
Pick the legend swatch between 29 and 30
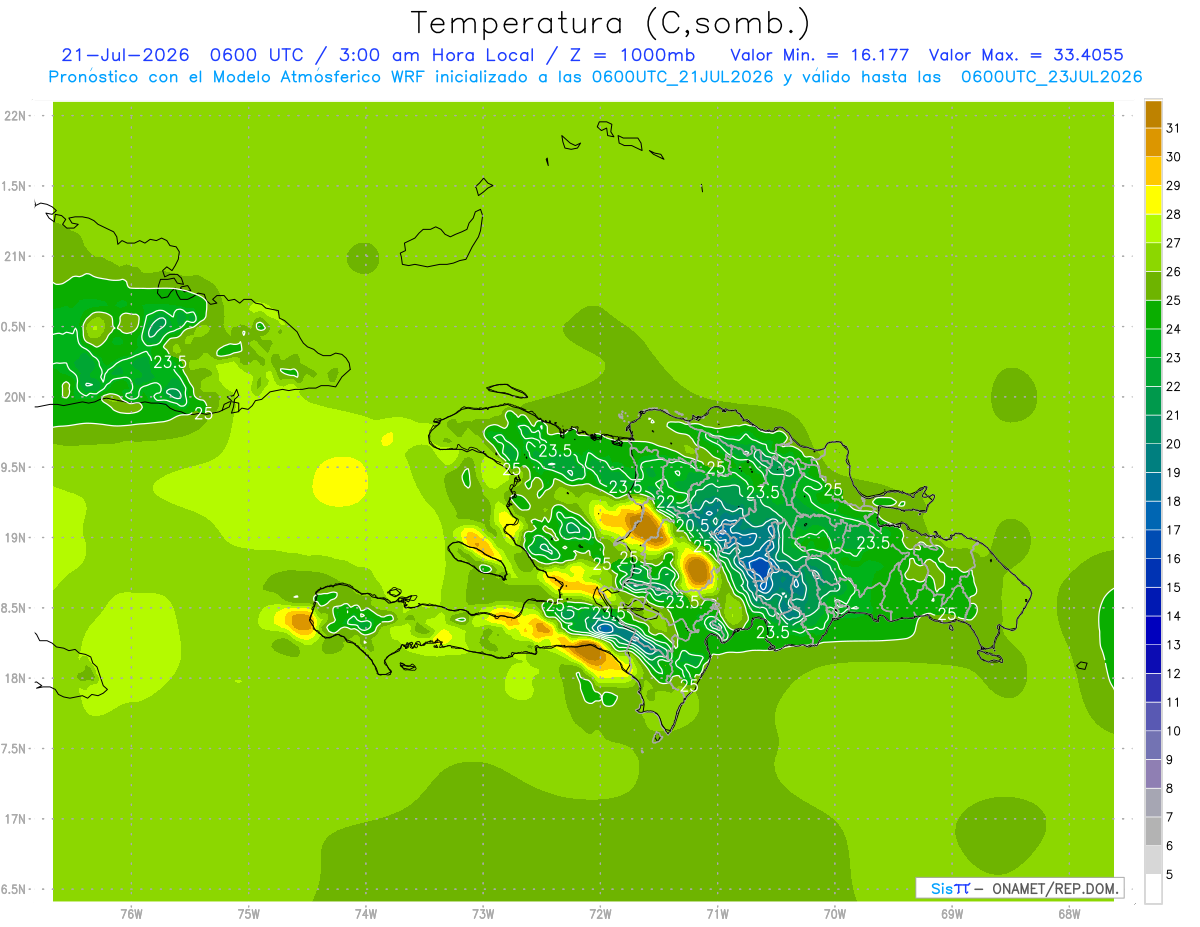point(1153,171)
